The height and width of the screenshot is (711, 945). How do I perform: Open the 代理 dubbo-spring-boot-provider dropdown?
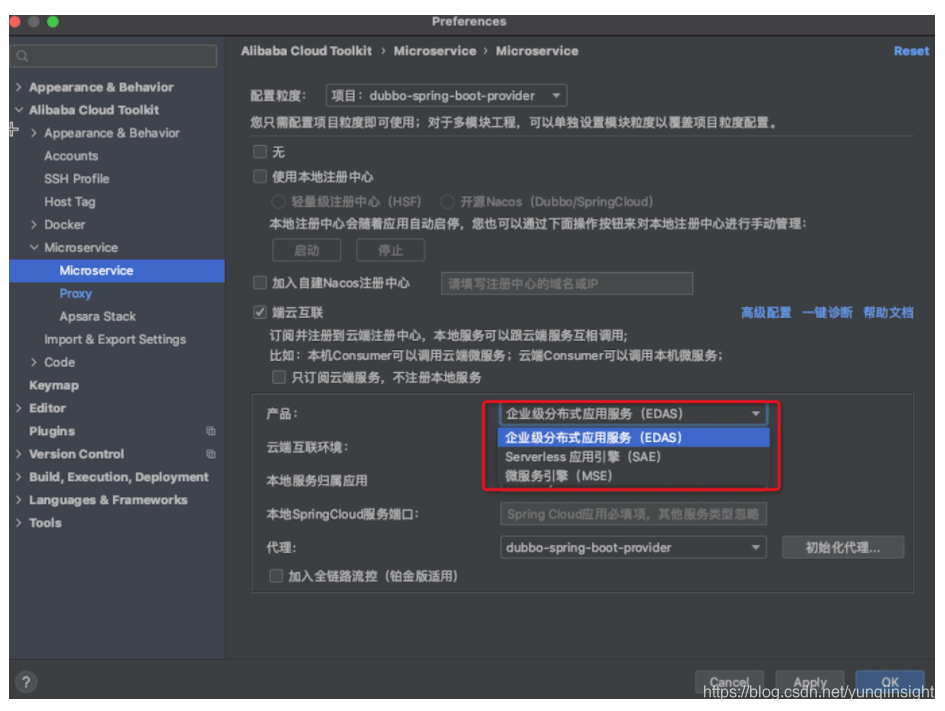coord(633,548)
